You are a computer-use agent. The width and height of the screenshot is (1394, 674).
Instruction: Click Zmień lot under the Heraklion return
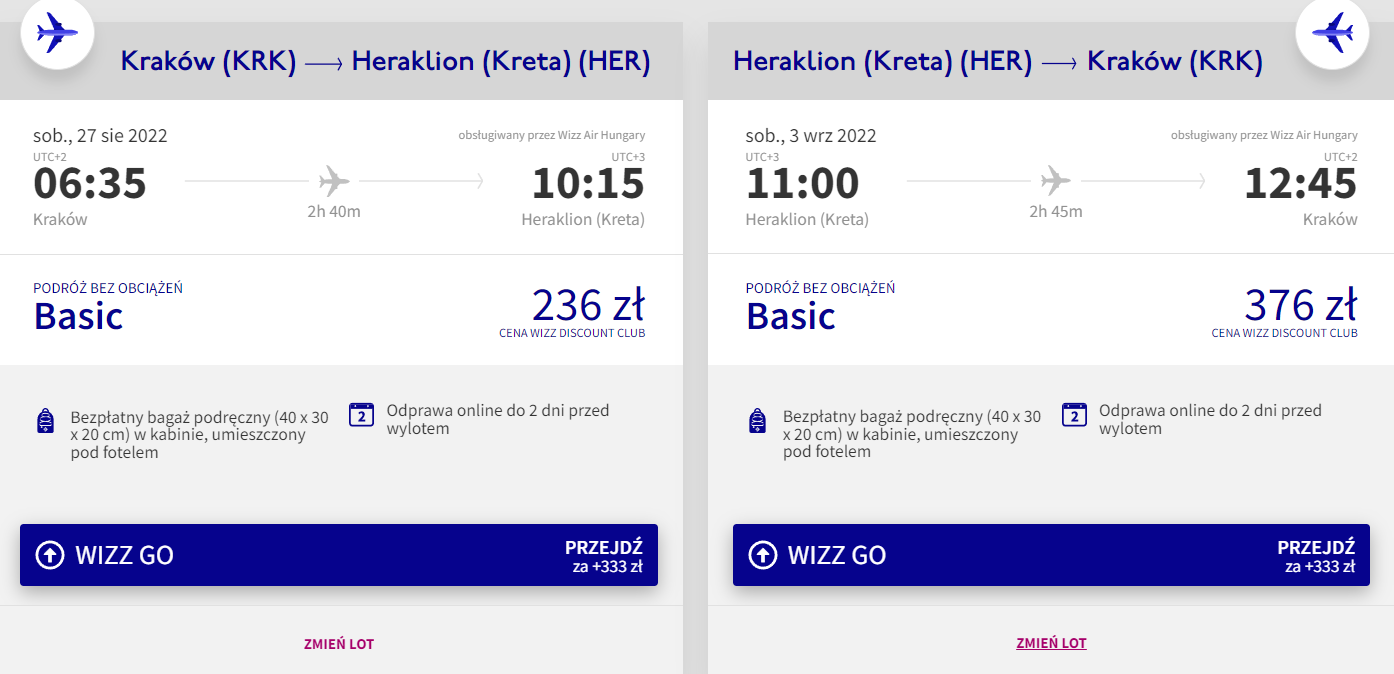(1051, 643)
